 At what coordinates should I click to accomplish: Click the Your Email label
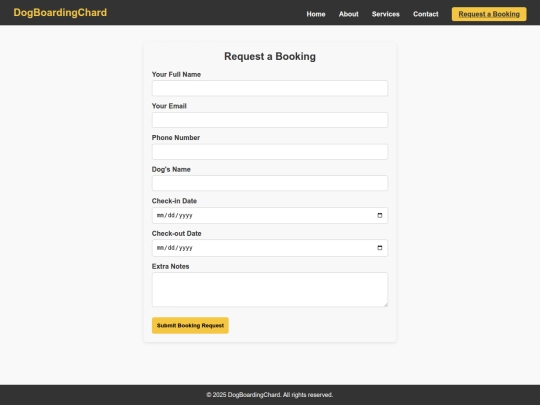point(169,106)
